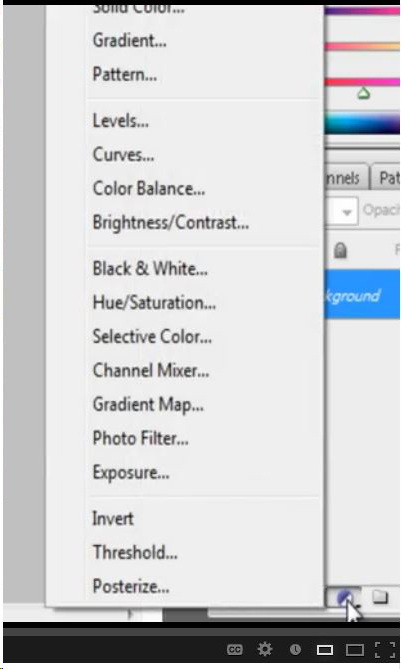Image resolution: width=401 pixels, height=669 pixels.
Task: Click the watch later clock icon
Action: pyautogui.click(x=295, y=650)
